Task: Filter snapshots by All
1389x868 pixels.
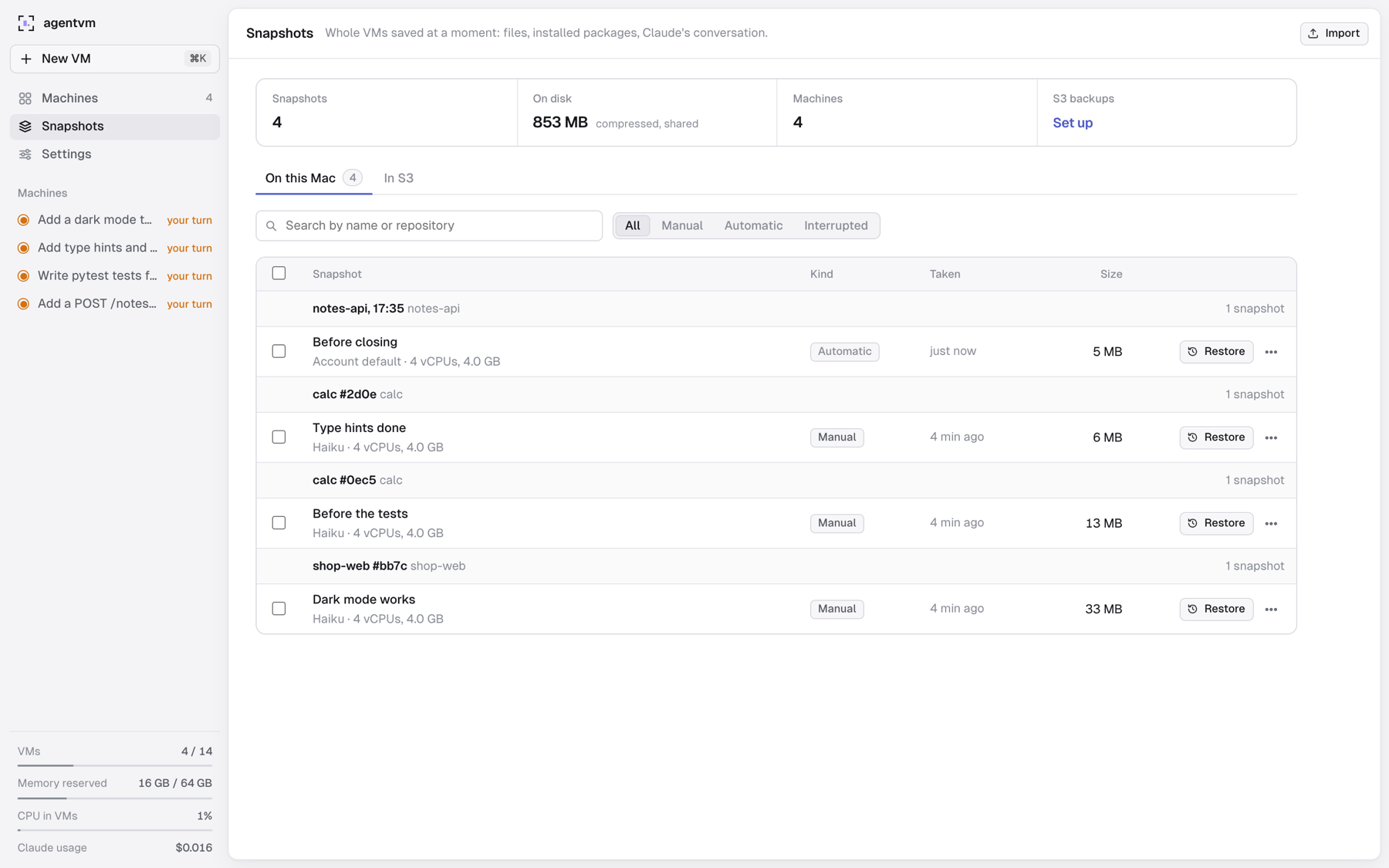Action: (x=632, y=225)
